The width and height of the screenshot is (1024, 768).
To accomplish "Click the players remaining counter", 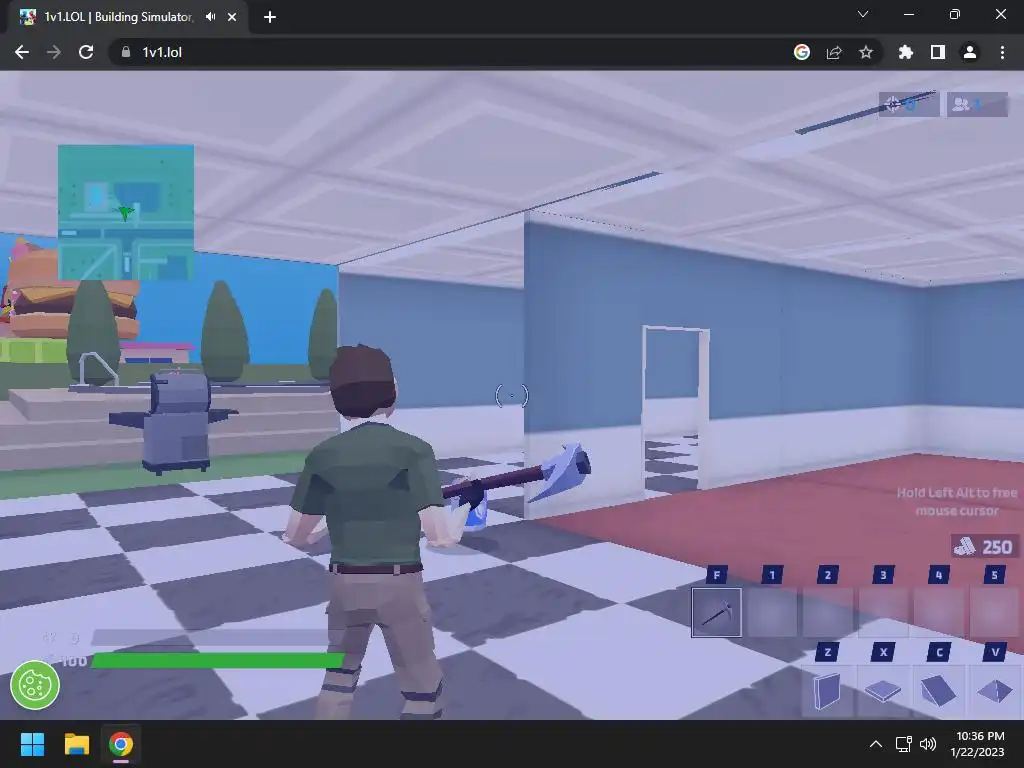I will tap(978, 104).
